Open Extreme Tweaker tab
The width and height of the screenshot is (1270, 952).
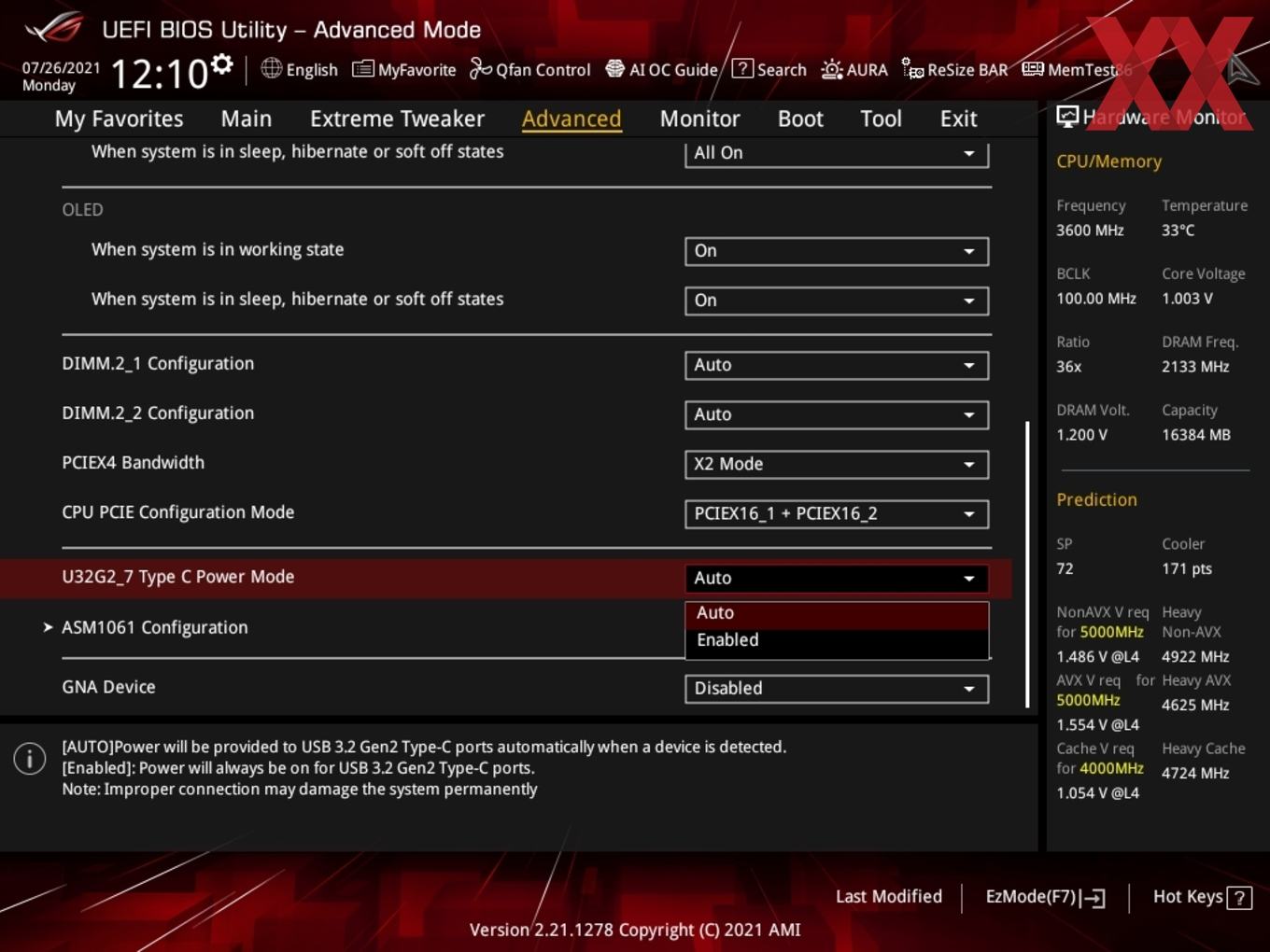coord(397,119)
